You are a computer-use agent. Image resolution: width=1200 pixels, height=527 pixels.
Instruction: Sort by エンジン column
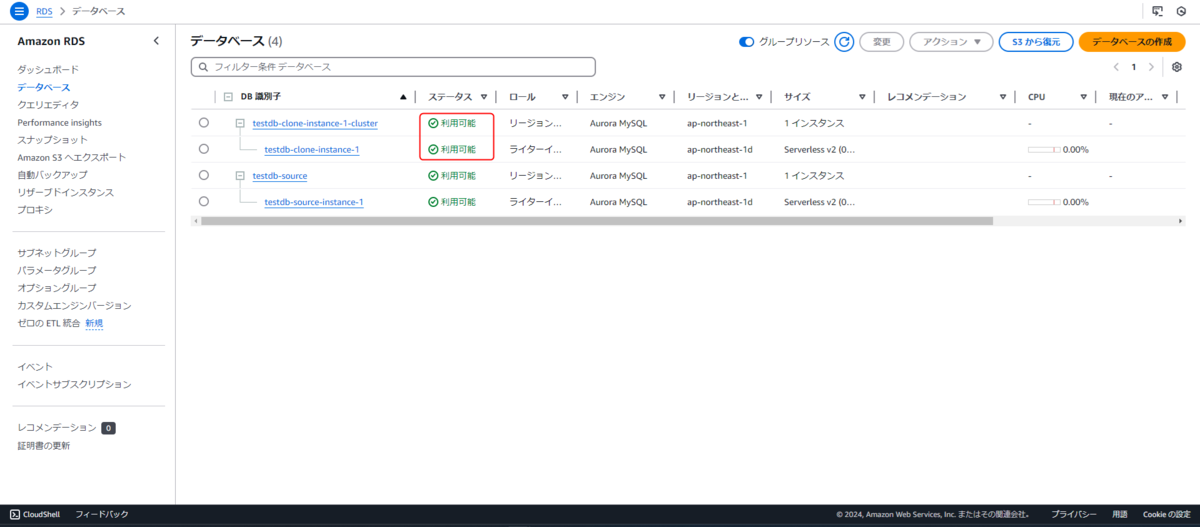(x=662, y=97)
